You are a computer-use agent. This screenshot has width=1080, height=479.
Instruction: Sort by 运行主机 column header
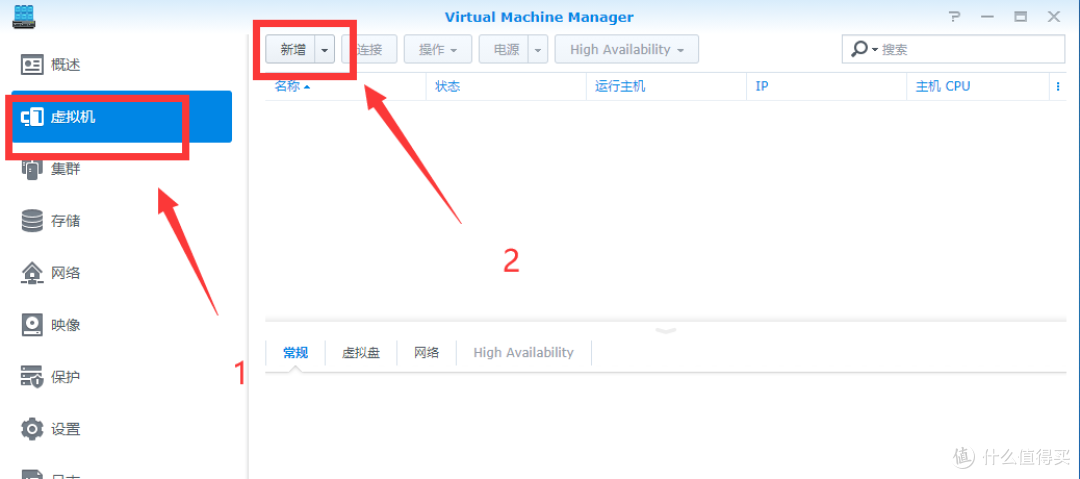[667, 87]
